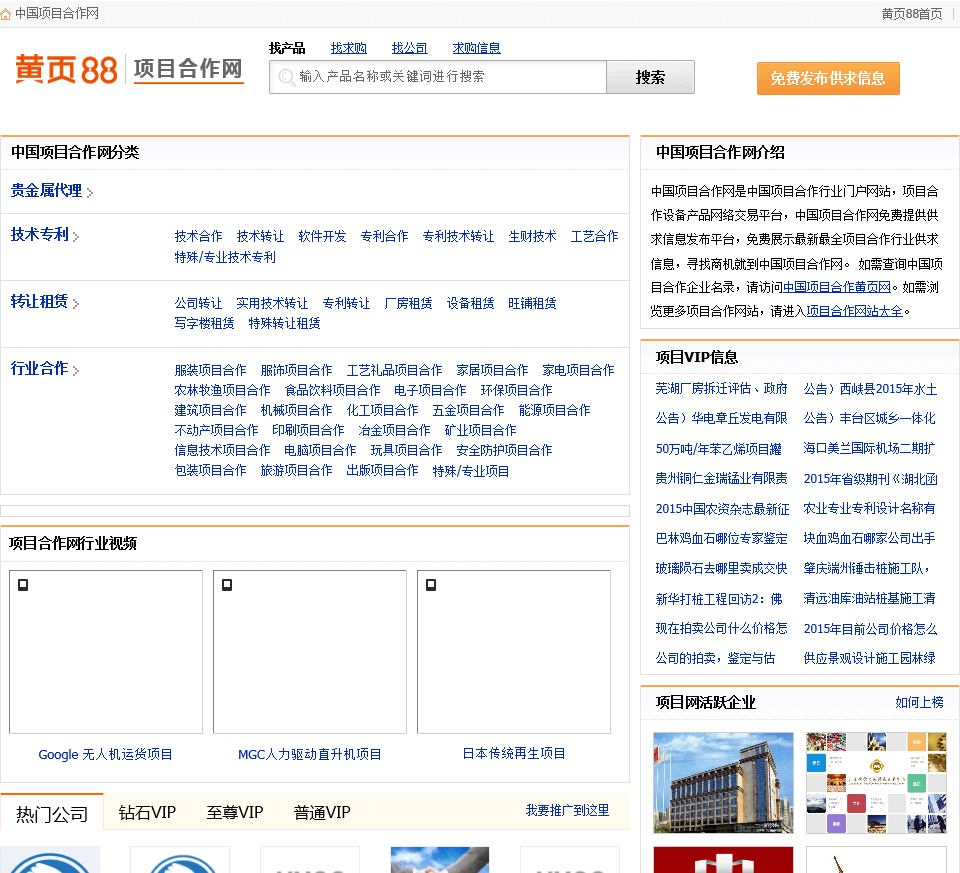This screenshot has width=960, height=873.
Task: Click the 黄页88 logo
Action: [x=66, y=69]
